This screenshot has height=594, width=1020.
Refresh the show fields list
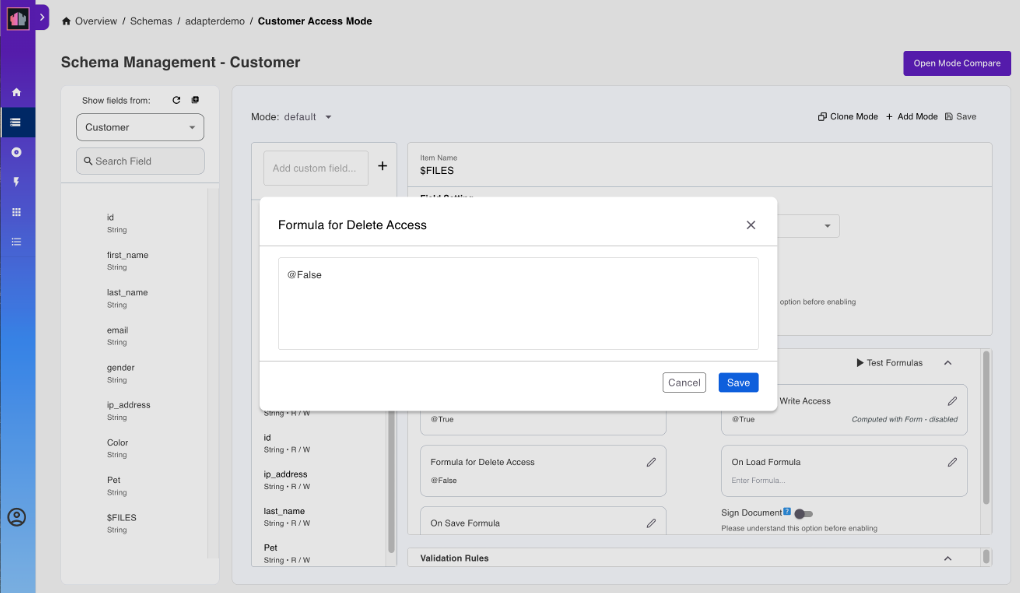tap(176, 100)
